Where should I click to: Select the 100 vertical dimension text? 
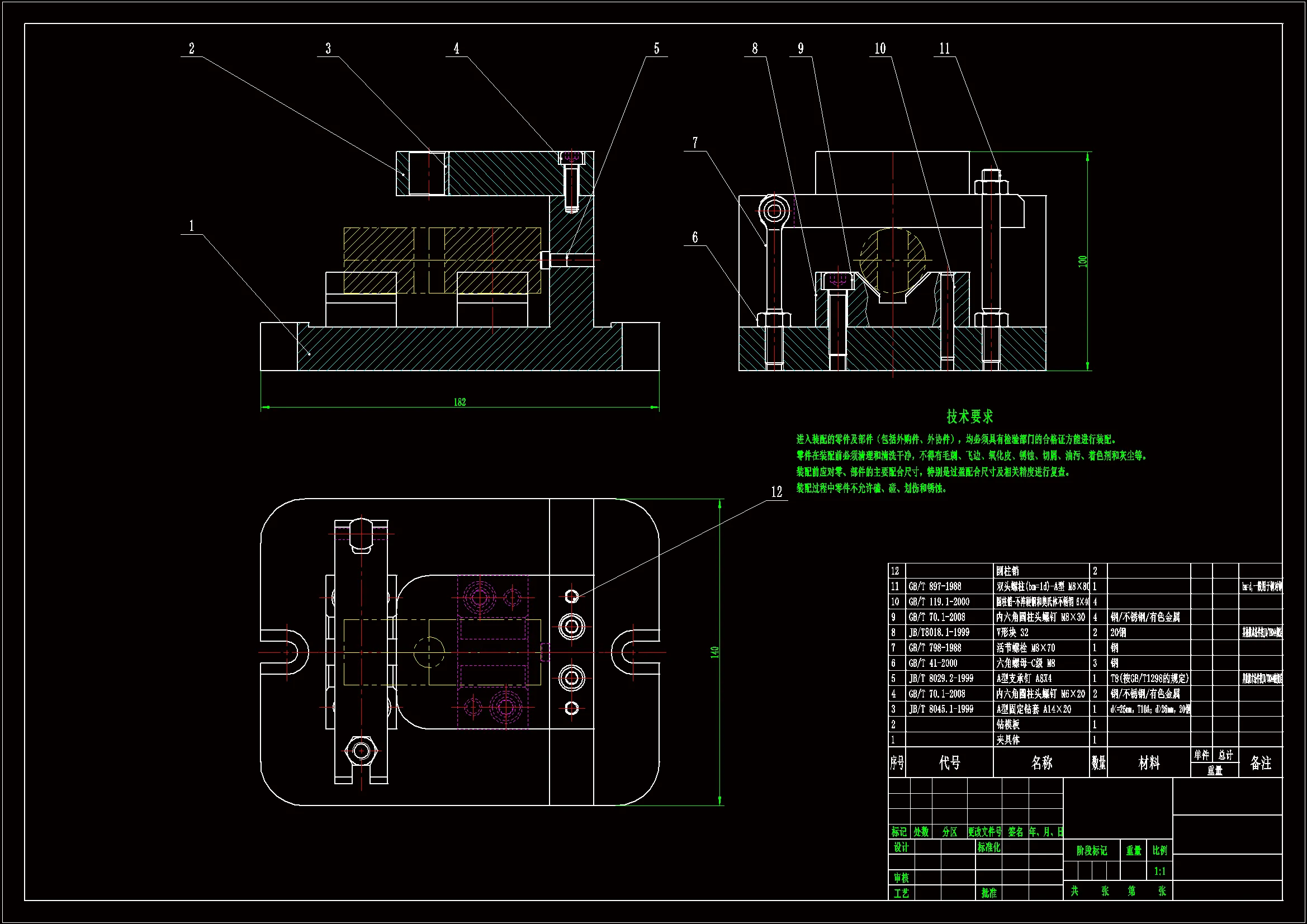(1082, 261)
